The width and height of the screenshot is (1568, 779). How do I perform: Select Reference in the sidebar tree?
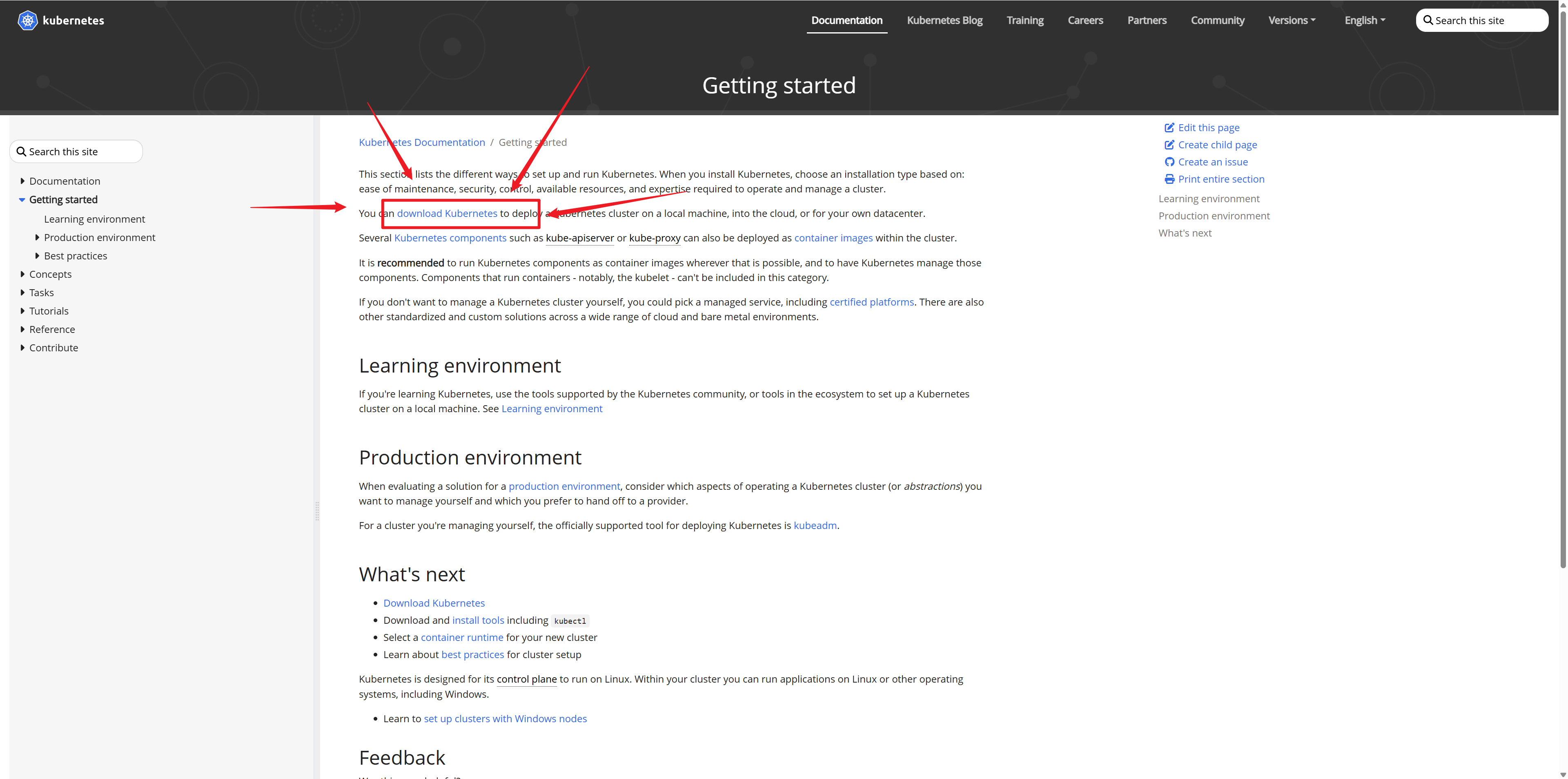52,330
